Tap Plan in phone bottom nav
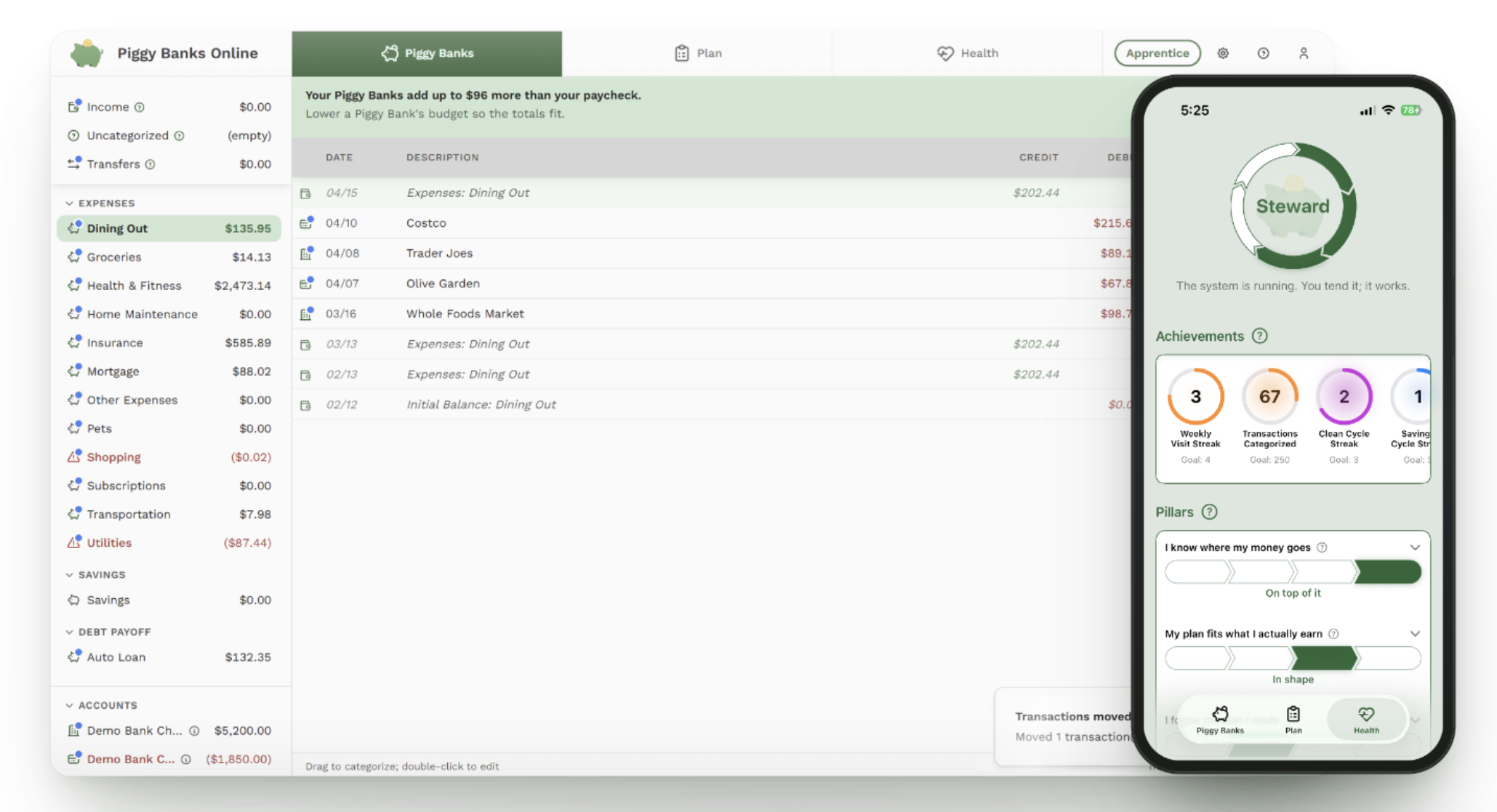Screen dimensions: 1497x812 coord(1293,720)
